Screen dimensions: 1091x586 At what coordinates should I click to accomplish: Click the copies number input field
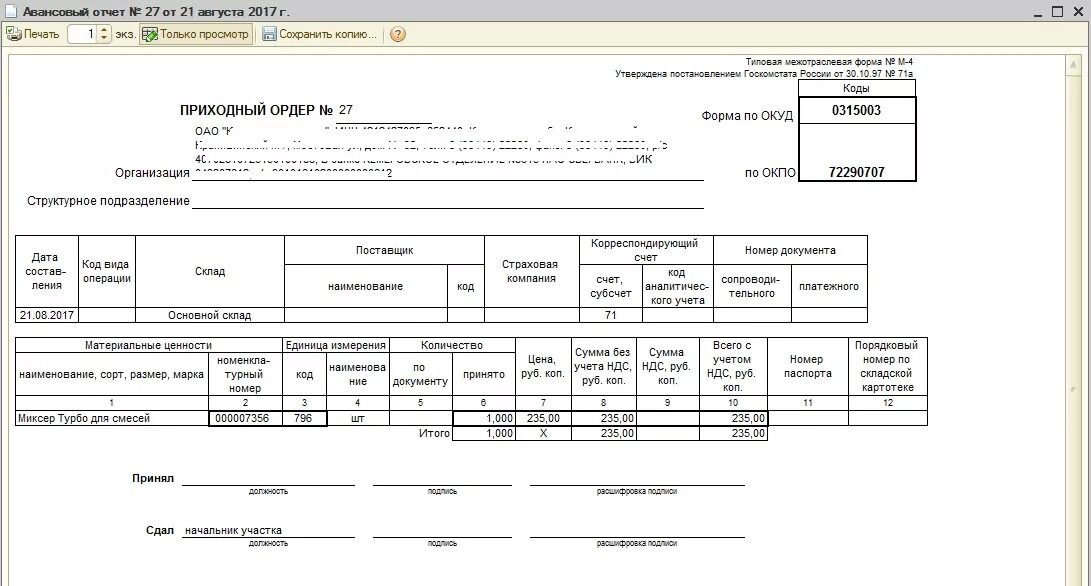(x=83, y=34)
